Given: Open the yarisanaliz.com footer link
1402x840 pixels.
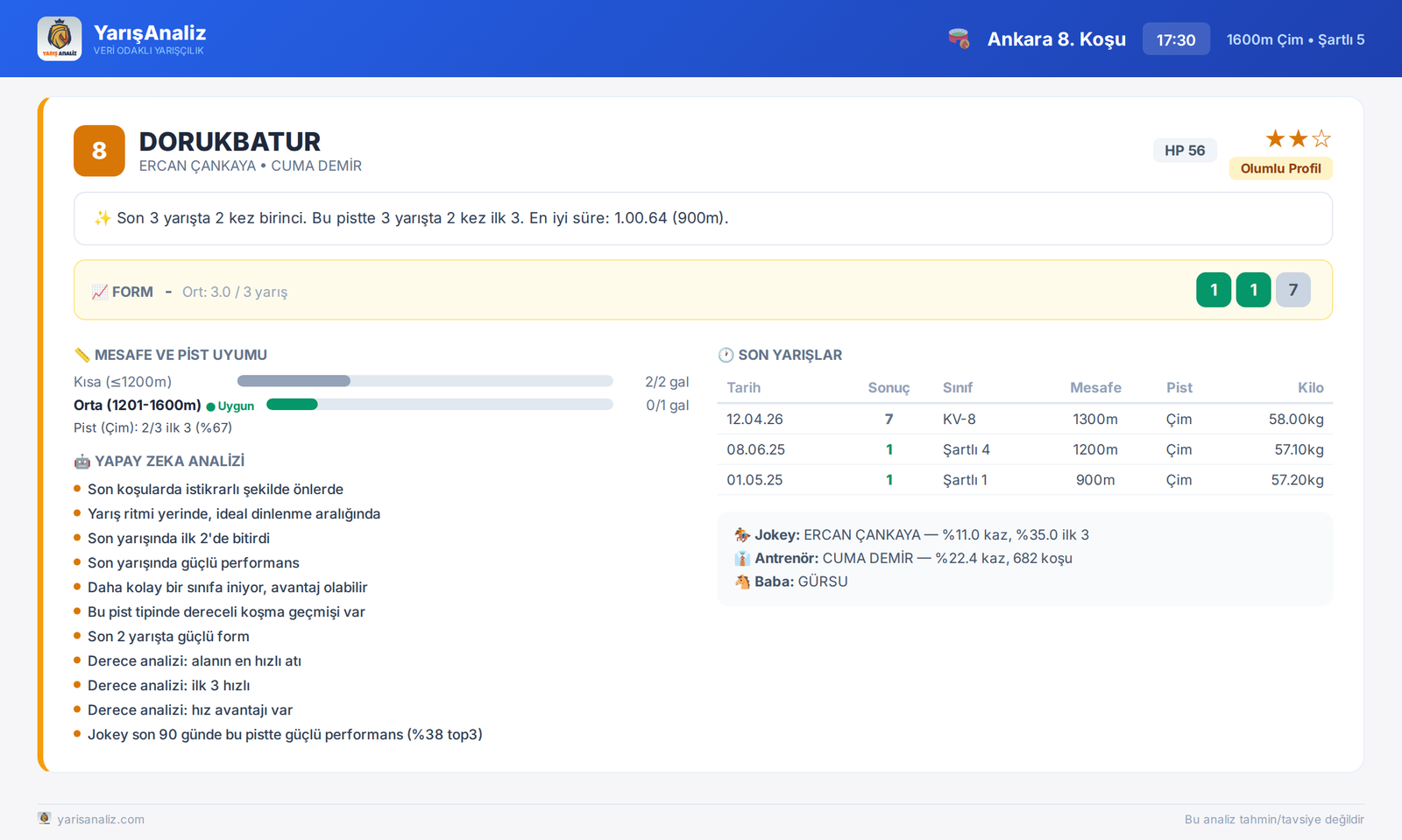Looking at the screenshot, I should pos(101,819).
